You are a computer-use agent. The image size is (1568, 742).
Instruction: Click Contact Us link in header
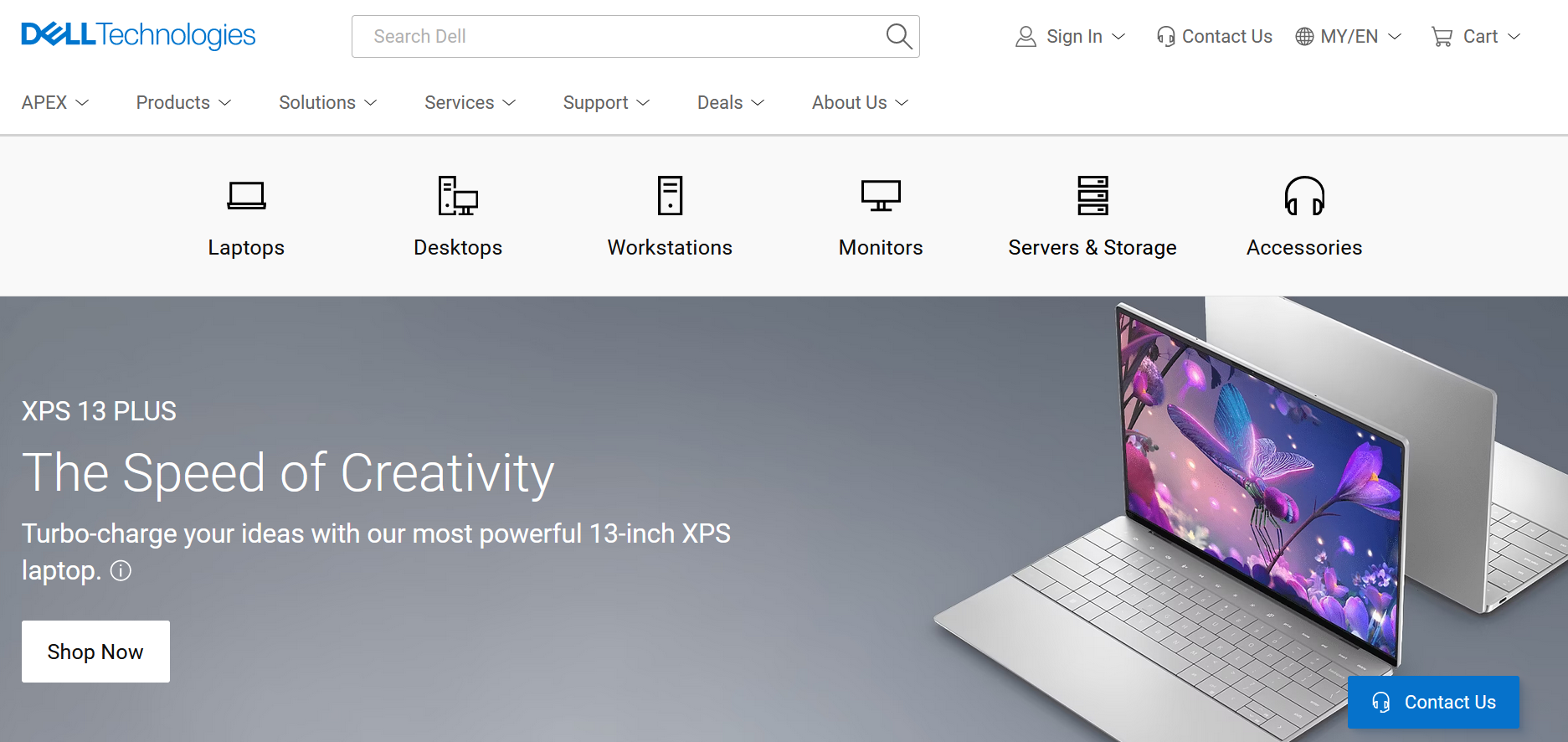(1214, 37)
